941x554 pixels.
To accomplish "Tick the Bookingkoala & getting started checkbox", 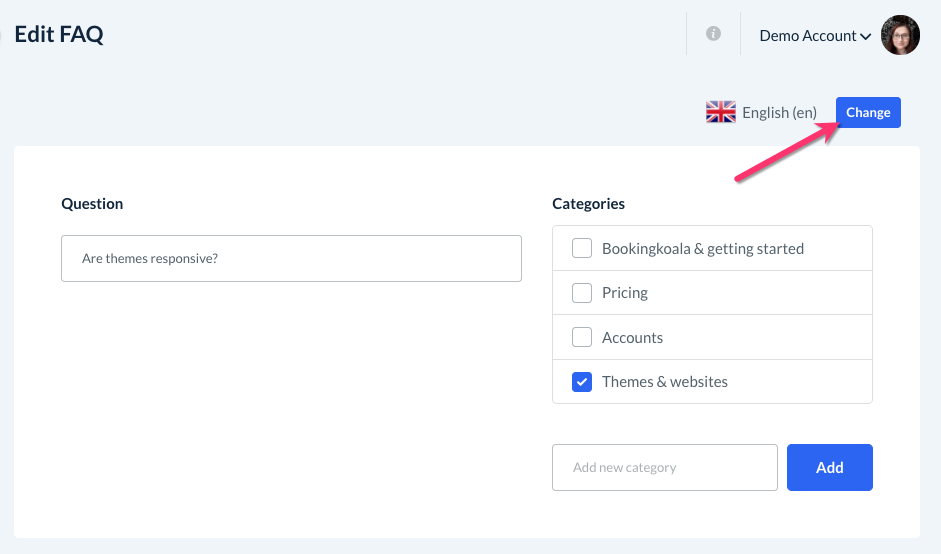I will [582, 248].
